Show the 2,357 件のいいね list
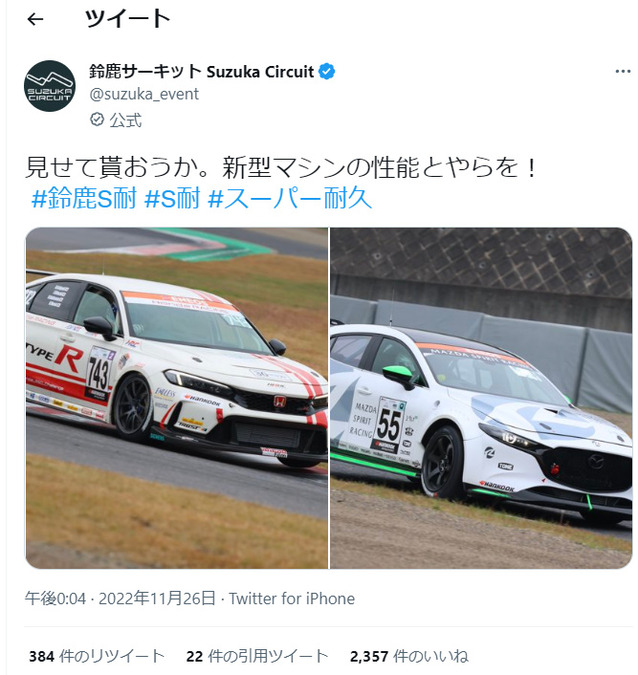Screen dimensions: 638x675 tap(409, 656)
